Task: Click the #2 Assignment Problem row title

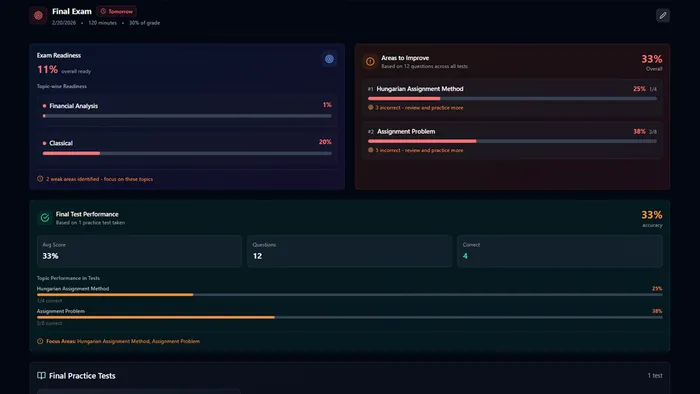Action: [x=406, y=131]
